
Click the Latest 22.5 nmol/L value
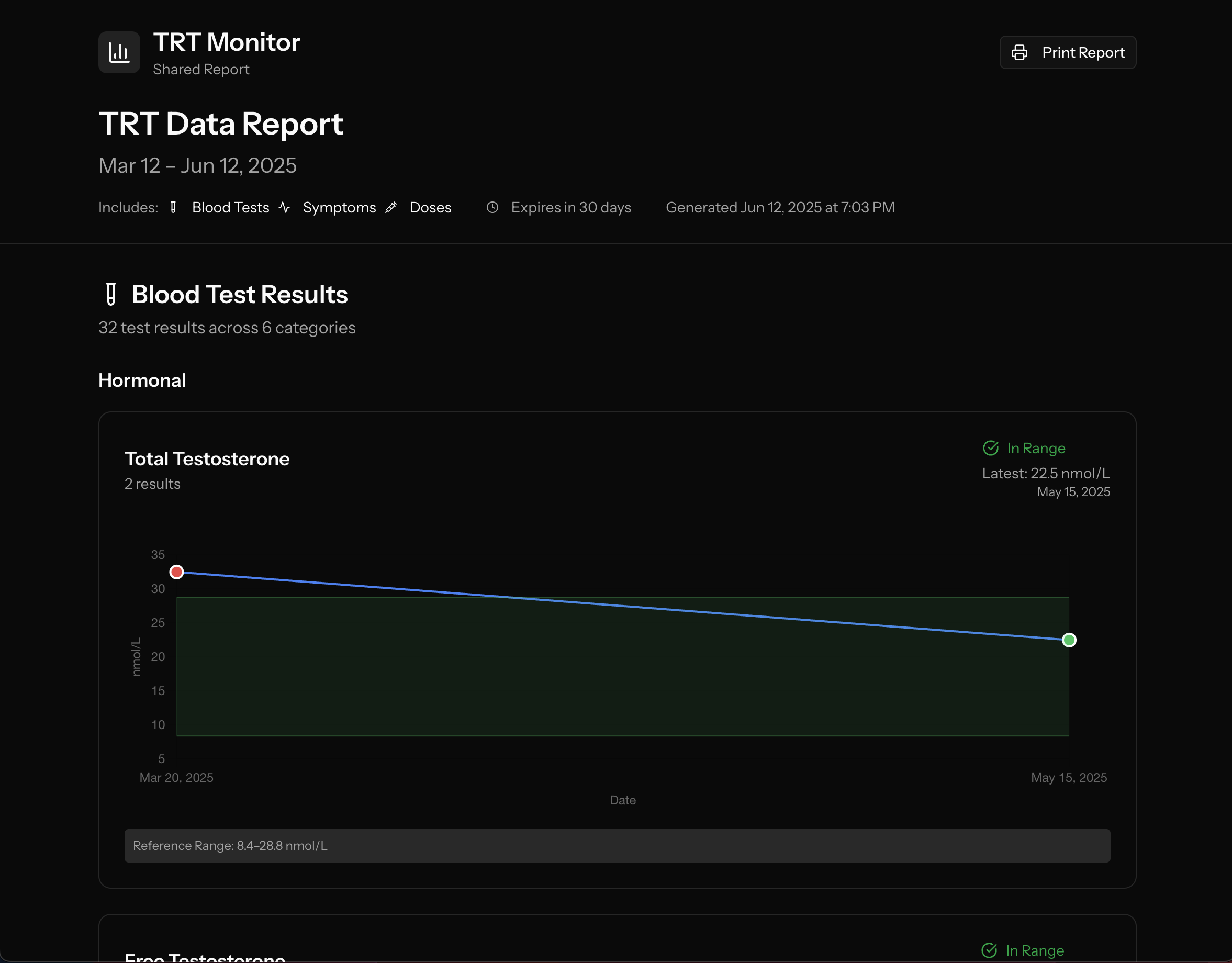coord(1046,473)
